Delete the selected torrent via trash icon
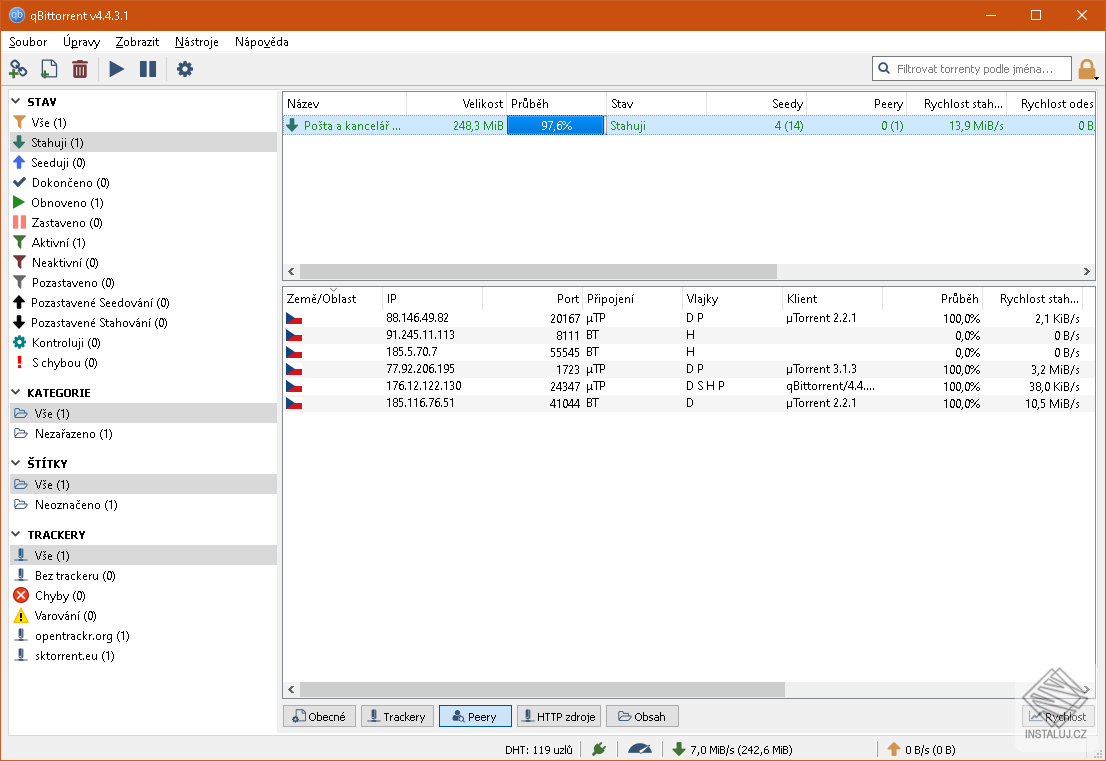This screenshot has height=761, width=1106. (x=80, y=68)
